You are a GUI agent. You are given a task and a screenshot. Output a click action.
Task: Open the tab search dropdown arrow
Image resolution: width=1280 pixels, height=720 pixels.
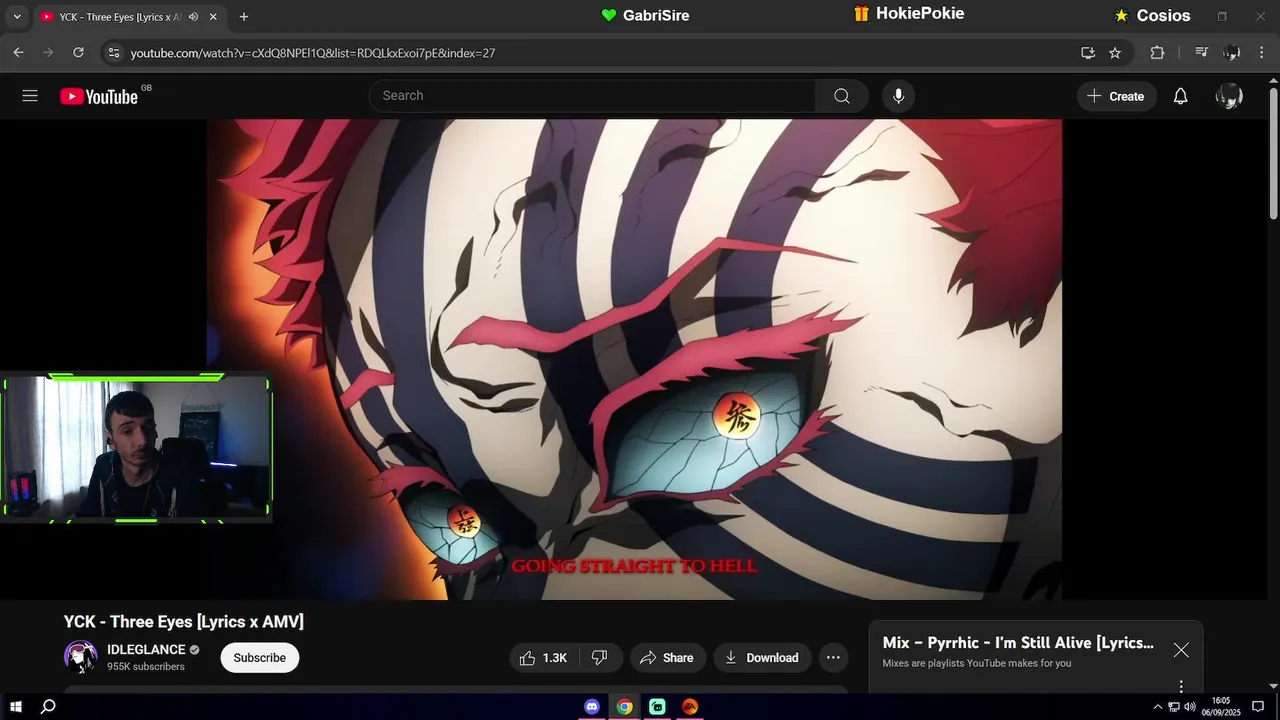[16, 17]
